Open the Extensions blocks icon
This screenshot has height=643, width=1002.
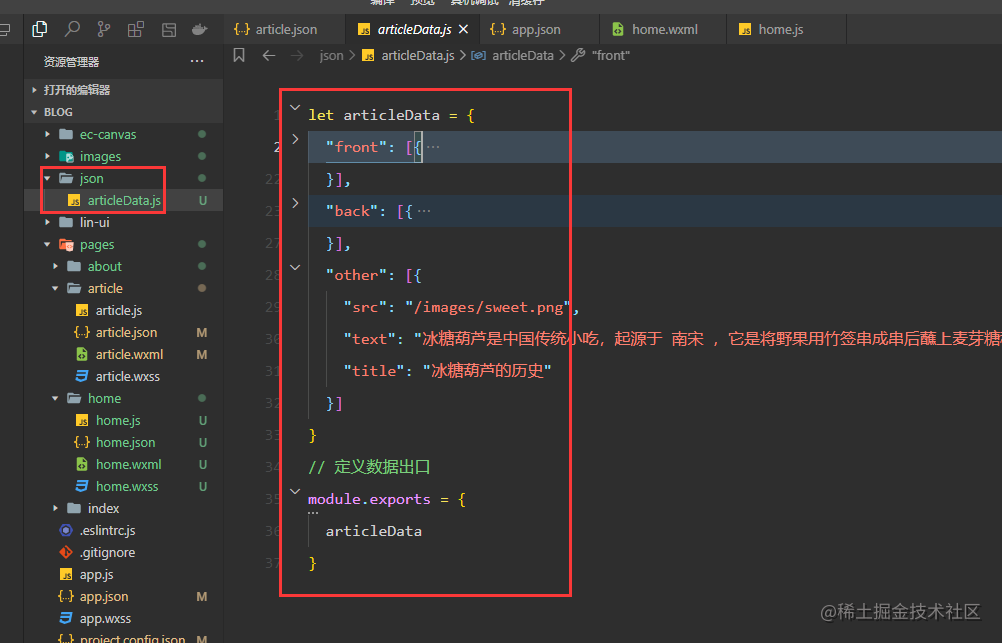click(135, 29)
